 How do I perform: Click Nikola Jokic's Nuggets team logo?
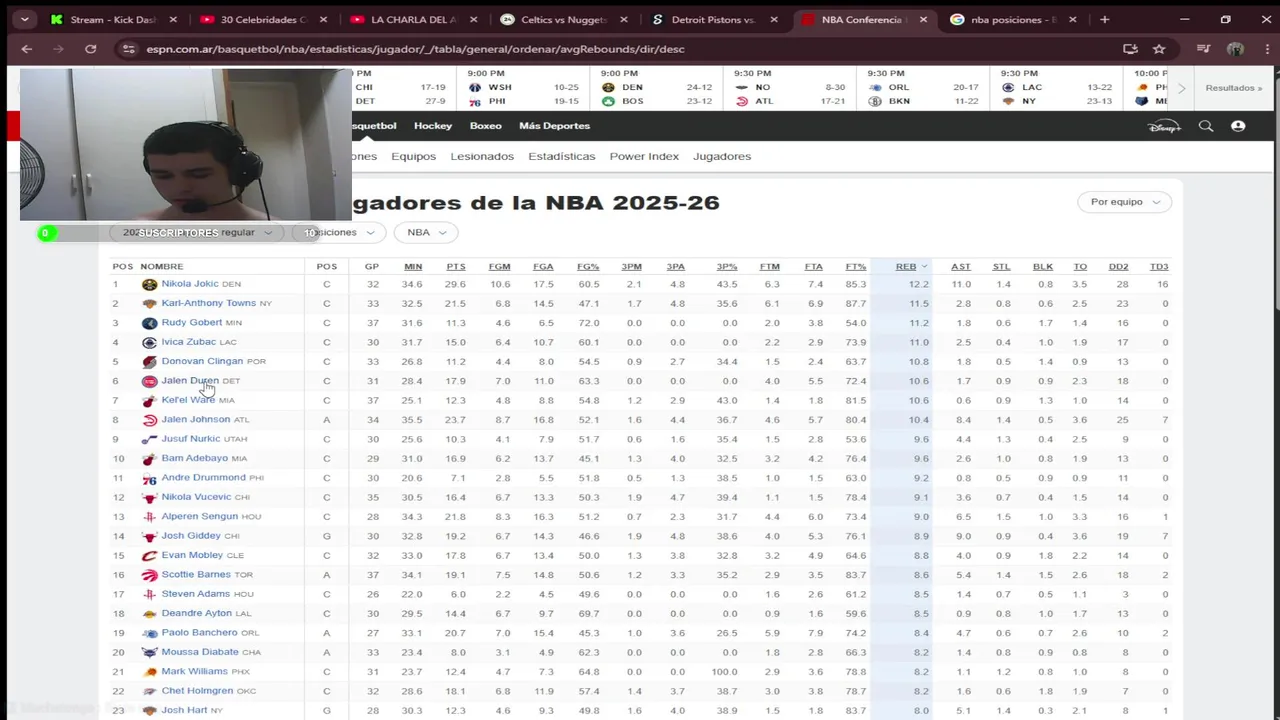pyautogui.click(x=149, y=284)
